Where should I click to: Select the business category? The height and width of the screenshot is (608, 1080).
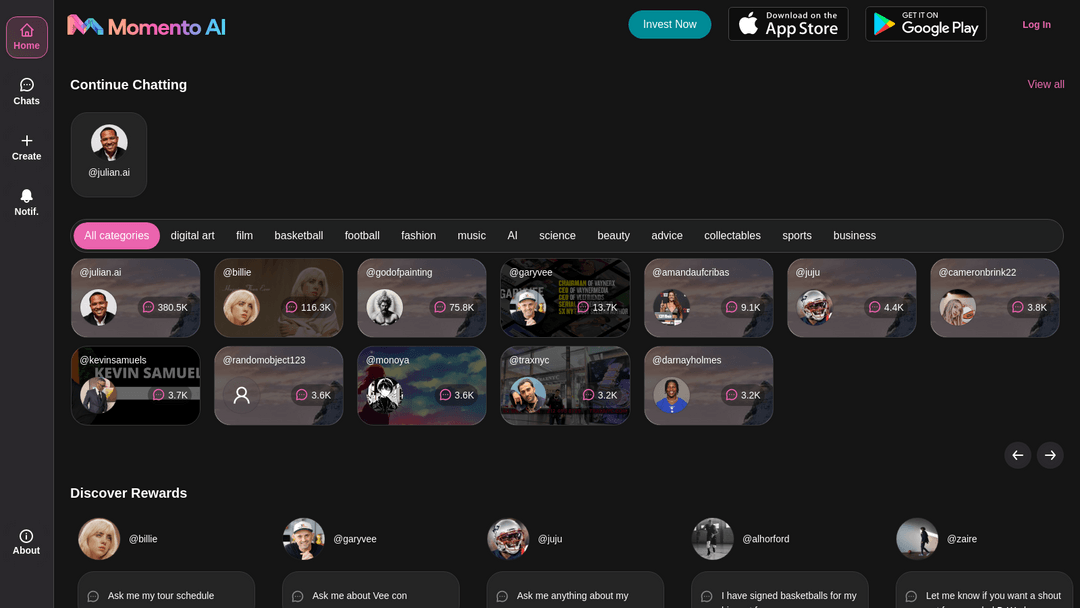[x=854, y=235]
